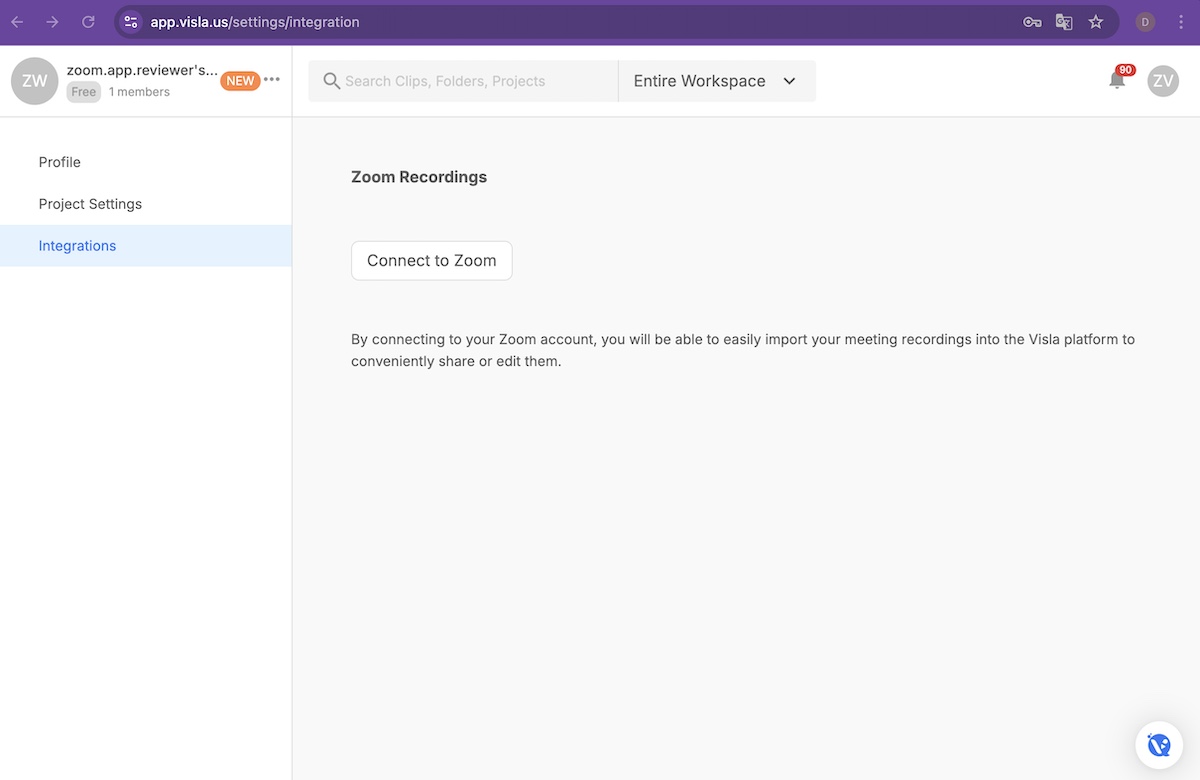Click the browser forward arrow
Image resolution: width=1200 pixels, height=780 pixels.
[52, 22]
